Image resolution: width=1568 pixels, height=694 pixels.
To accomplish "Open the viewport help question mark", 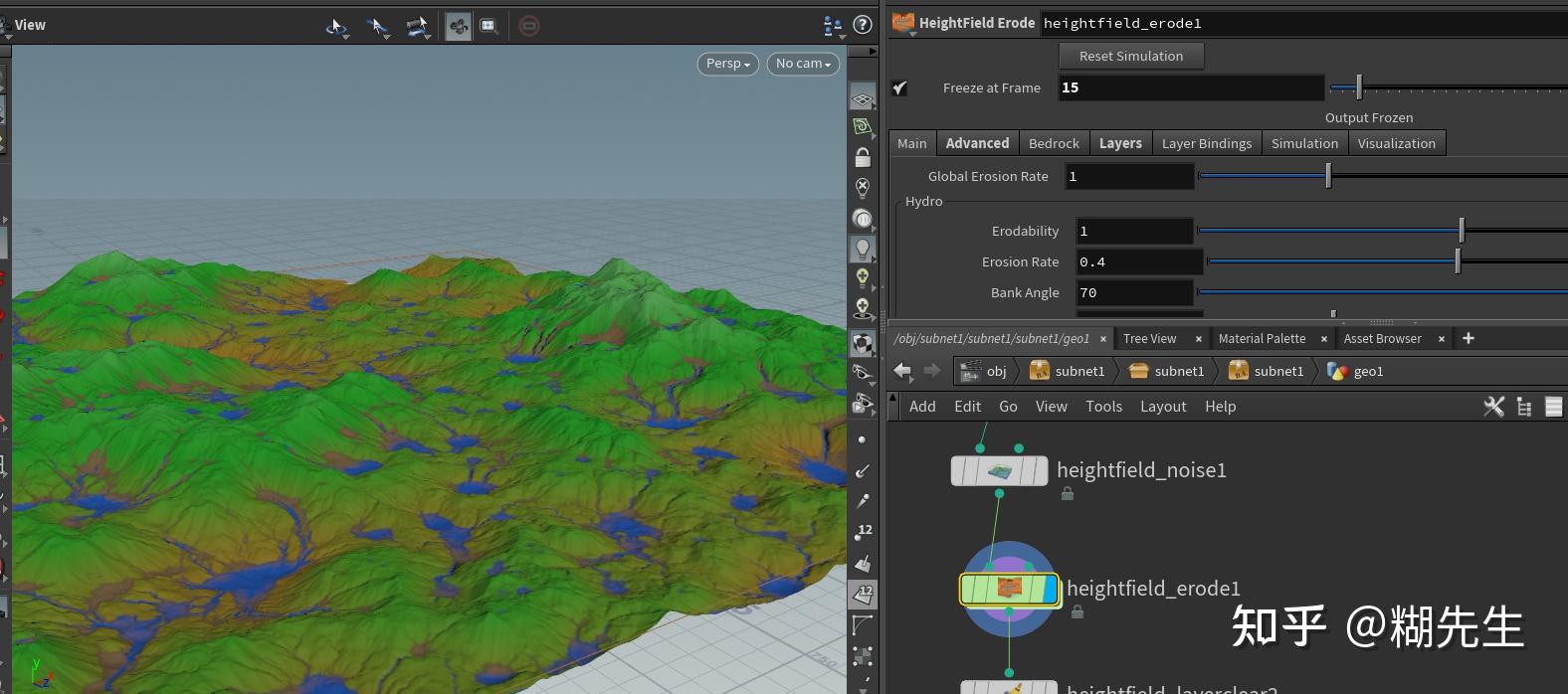I will tap(863, 25).
